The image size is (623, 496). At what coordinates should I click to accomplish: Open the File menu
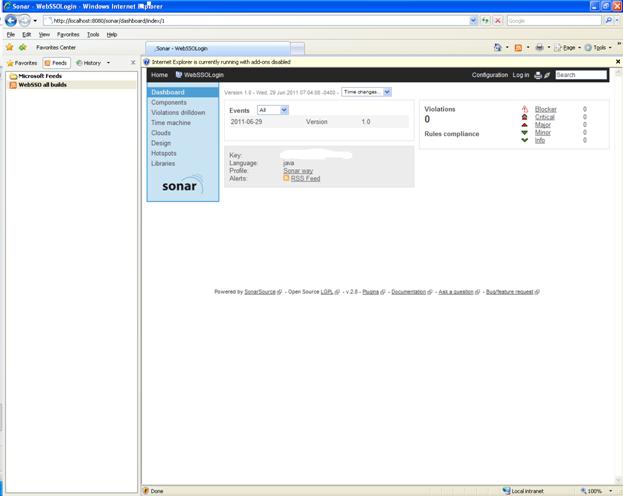pos(11,35)
